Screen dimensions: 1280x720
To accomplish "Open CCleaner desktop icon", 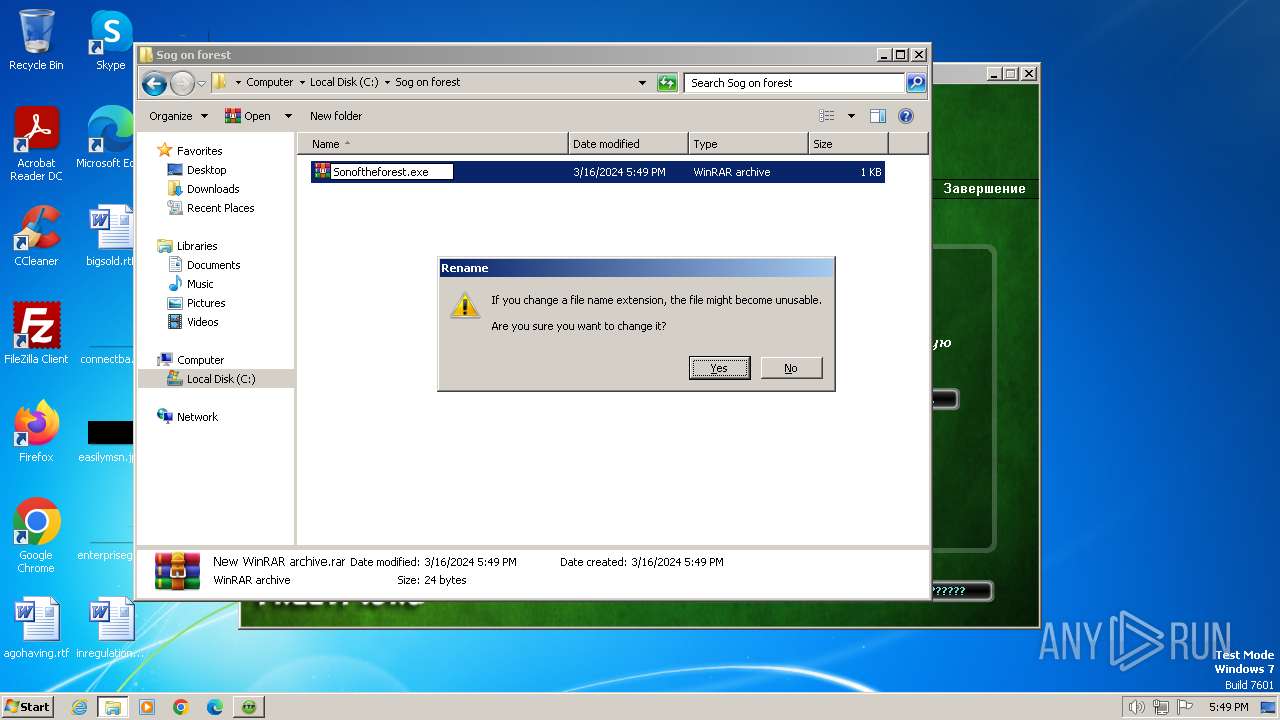I will coord(36,236).
